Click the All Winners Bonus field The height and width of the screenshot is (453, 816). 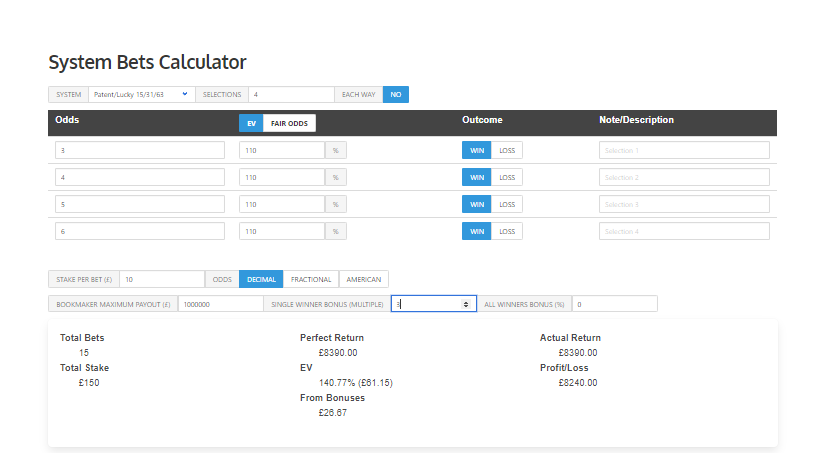pos(614,304)
